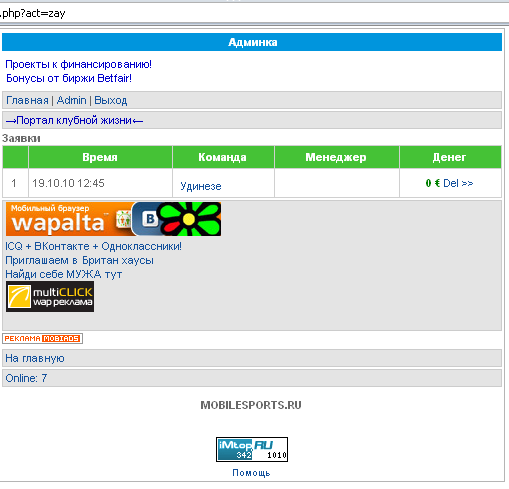Viewport: 509px width, 489px height.
Task: Open the Помощь help link
Action: (x=251, y=473)
